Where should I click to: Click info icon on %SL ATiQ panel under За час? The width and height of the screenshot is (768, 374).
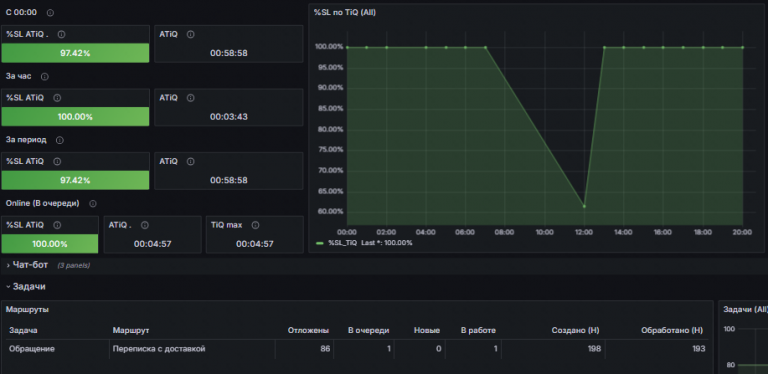[x=57, y=98]
